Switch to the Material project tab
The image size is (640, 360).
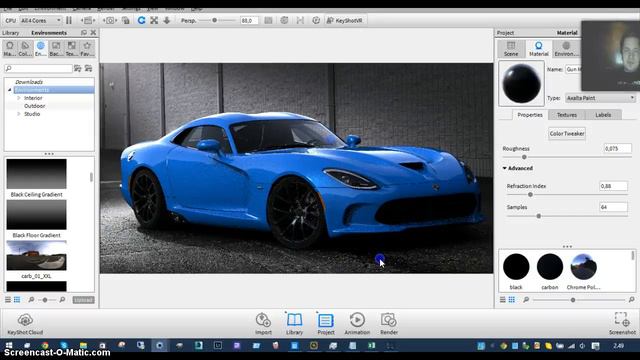coord(539,49)
